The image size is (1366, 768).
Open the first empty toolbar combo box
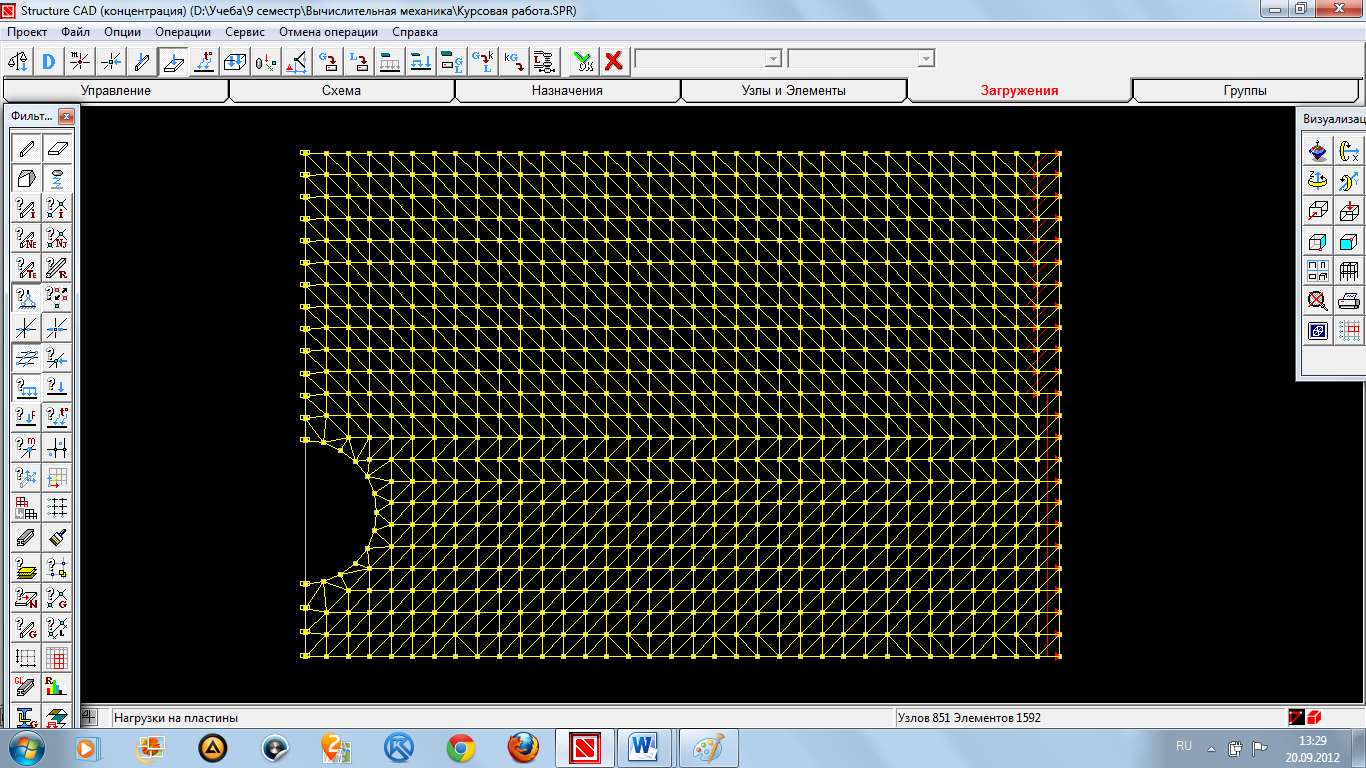(708, 59)
